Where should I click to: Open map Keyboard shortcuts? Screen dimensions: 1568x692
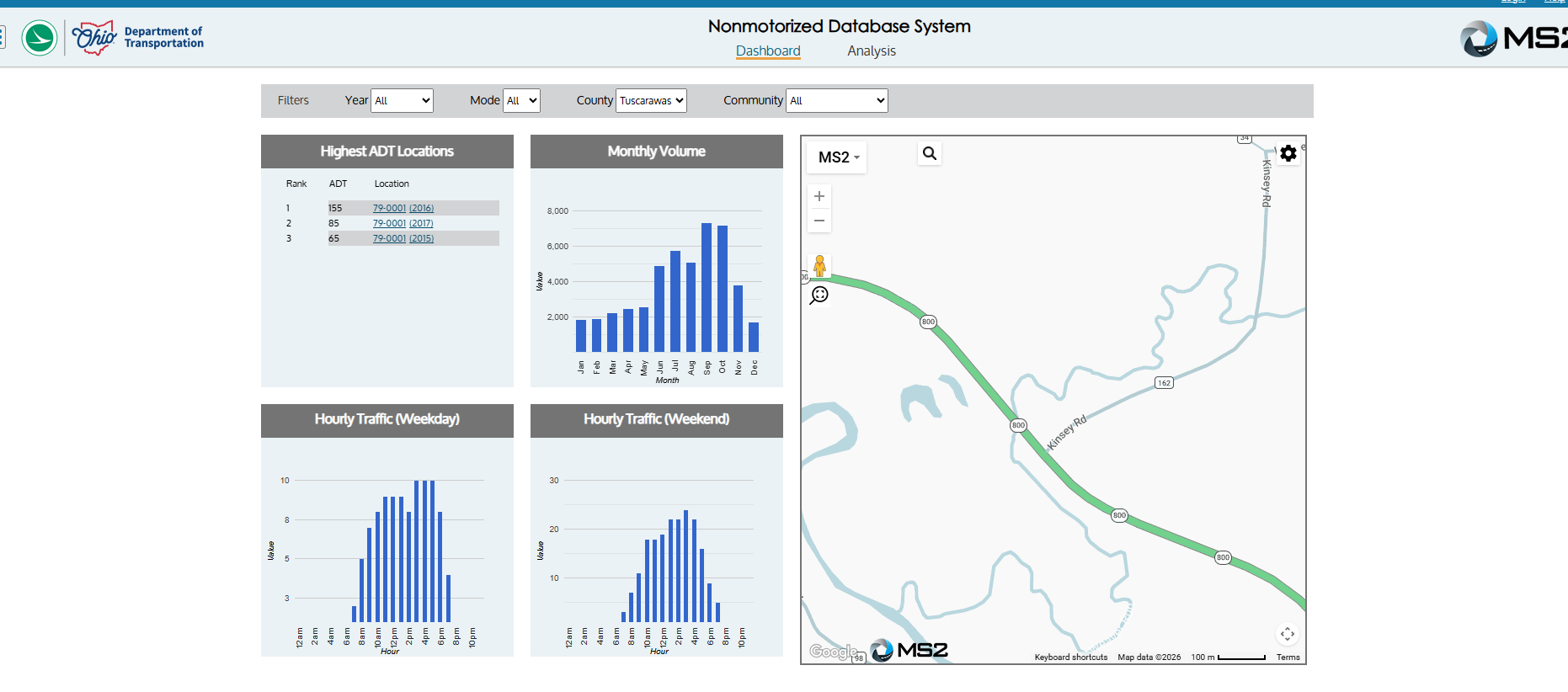click(x=1070, y=657)
